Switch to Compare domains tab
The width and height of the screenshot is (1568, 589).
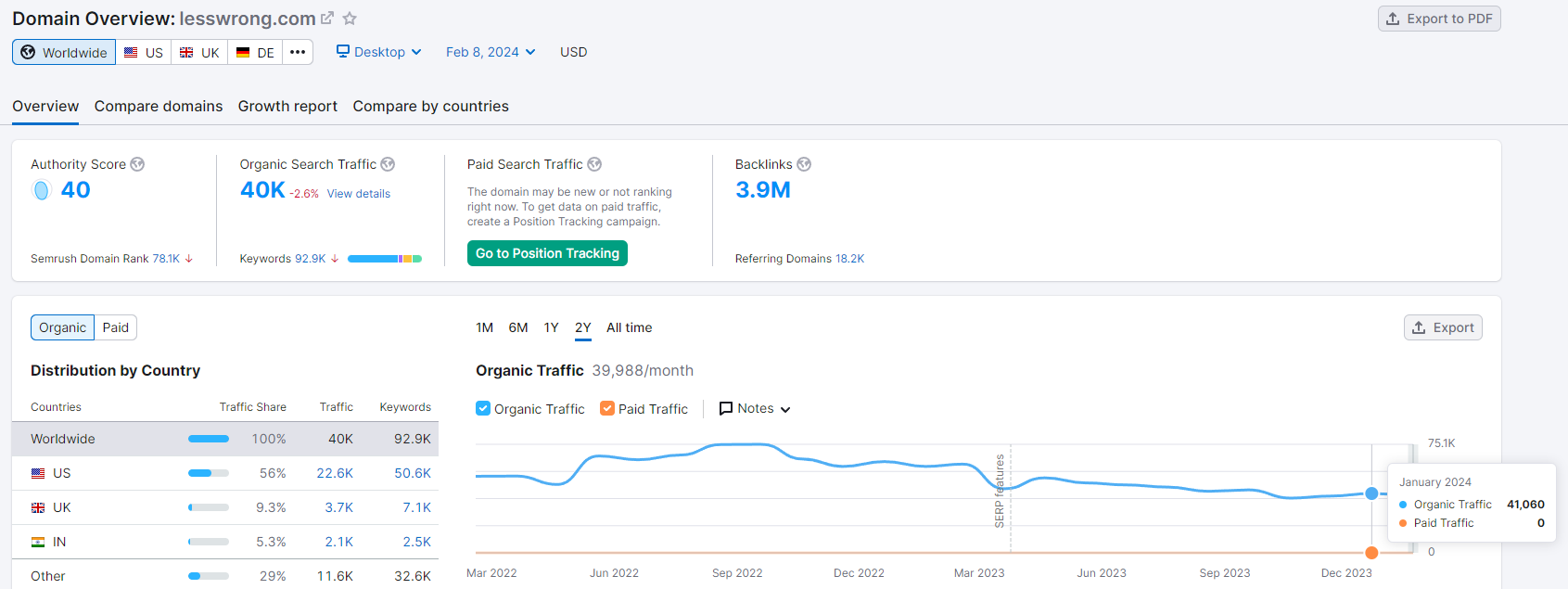point(159,106)
